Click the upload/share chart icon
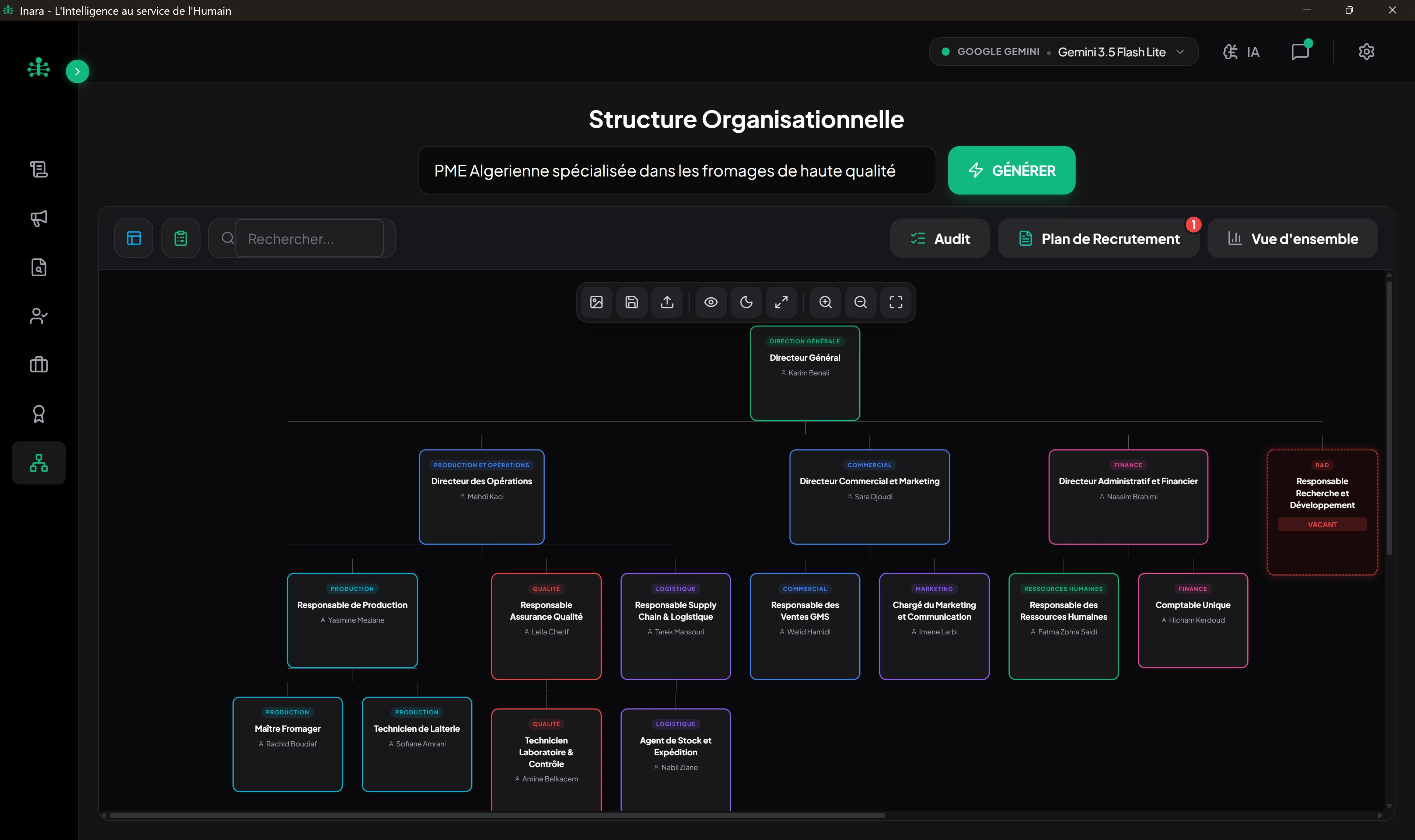The height and width of the screenshot is (840, 1415). (x=667, y=302)
